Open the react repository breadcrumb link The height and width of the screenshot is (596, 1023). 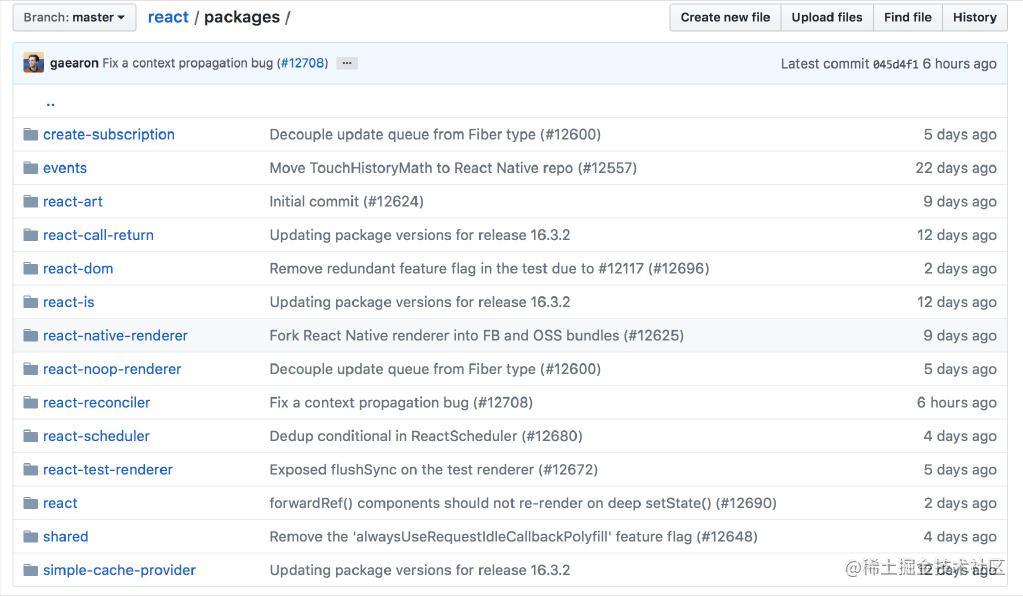[168, 17]
